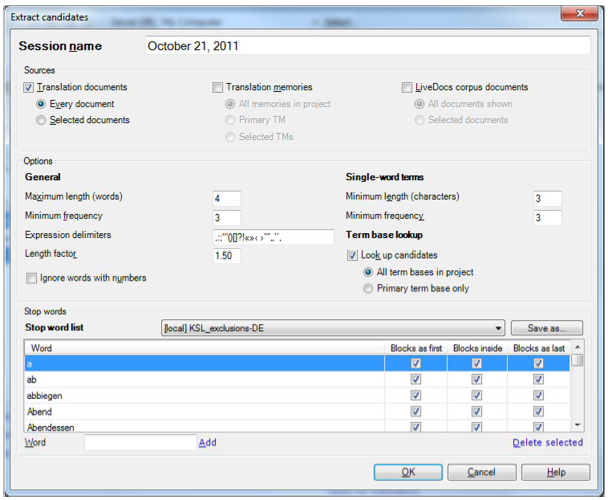The width and height of the screenshot is (608, 500).
Task: Click the Save as... button
Action: coord(547,328)
